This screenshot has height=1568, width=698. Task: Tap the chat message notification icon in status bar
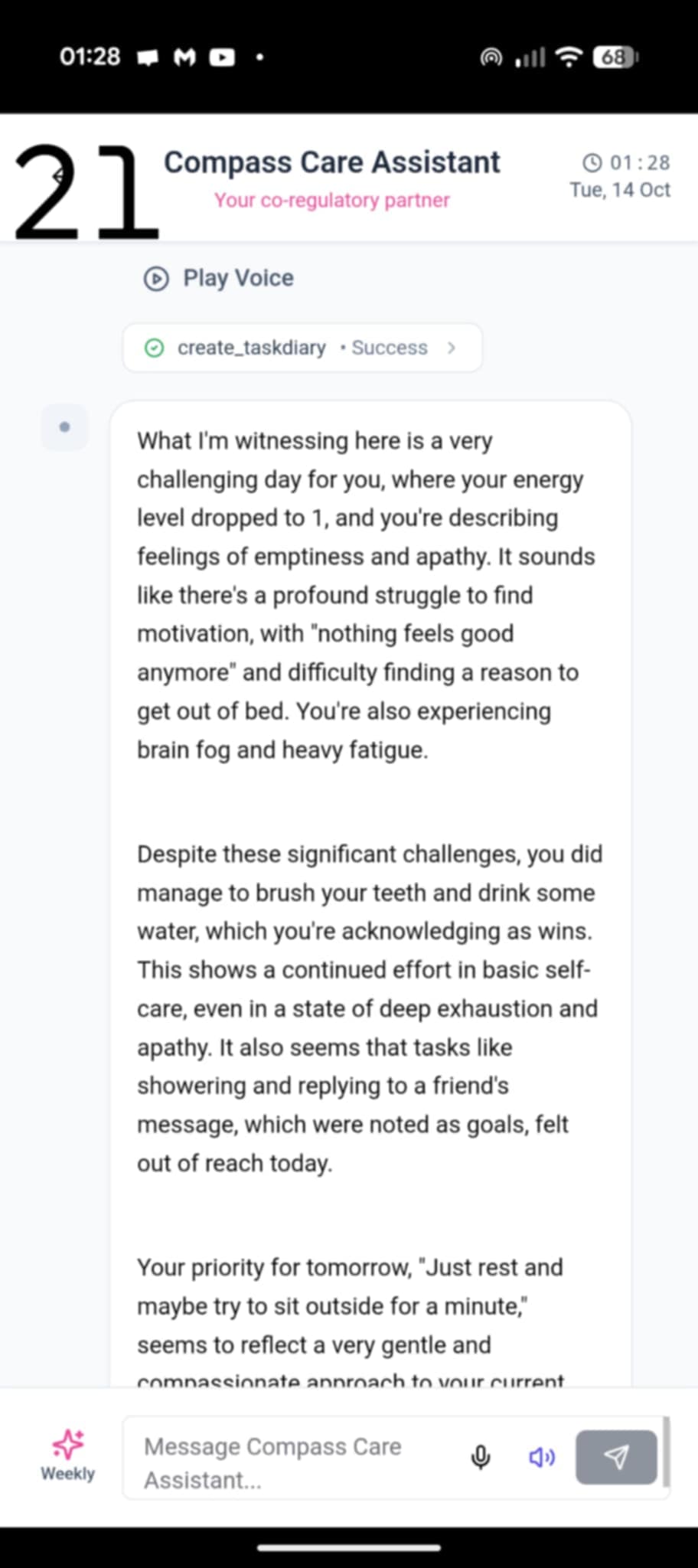coord(148,57)
